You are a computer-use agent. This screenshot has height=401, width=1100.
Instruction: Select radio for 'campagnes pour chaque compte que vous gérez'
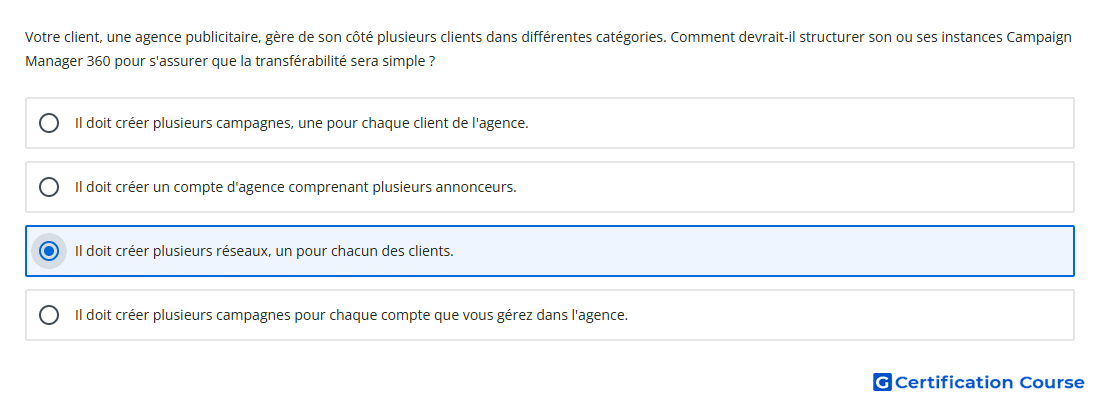49,315
